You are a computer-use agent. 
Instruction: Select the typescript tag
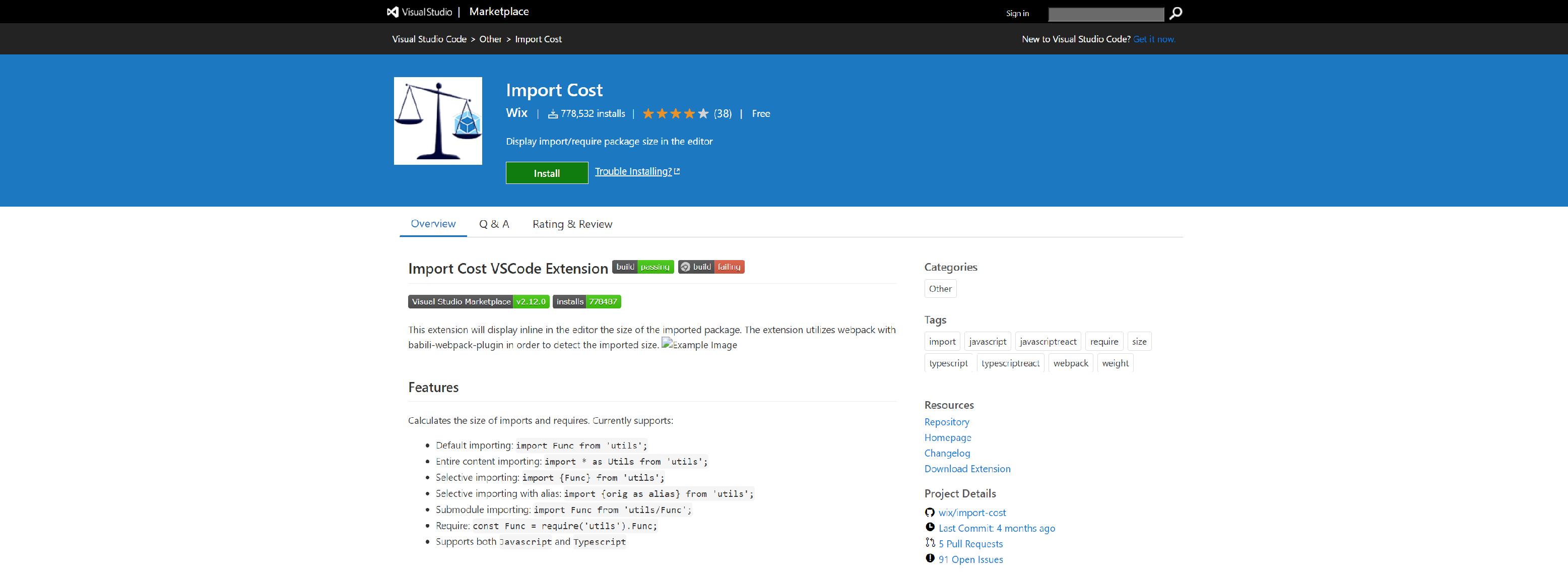(x=948, y=363)
